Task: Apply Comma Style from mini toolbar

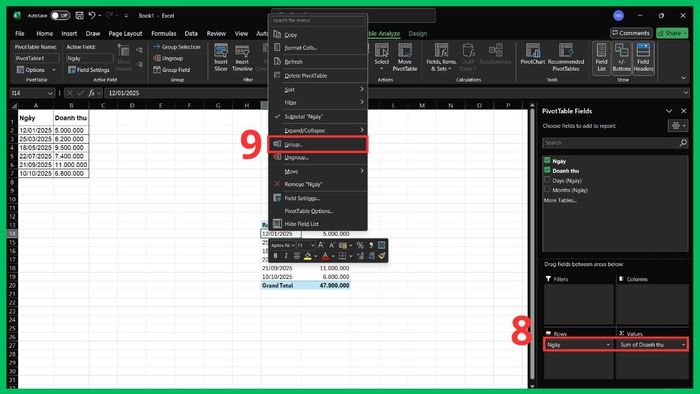Action: [x=371, y=245]
